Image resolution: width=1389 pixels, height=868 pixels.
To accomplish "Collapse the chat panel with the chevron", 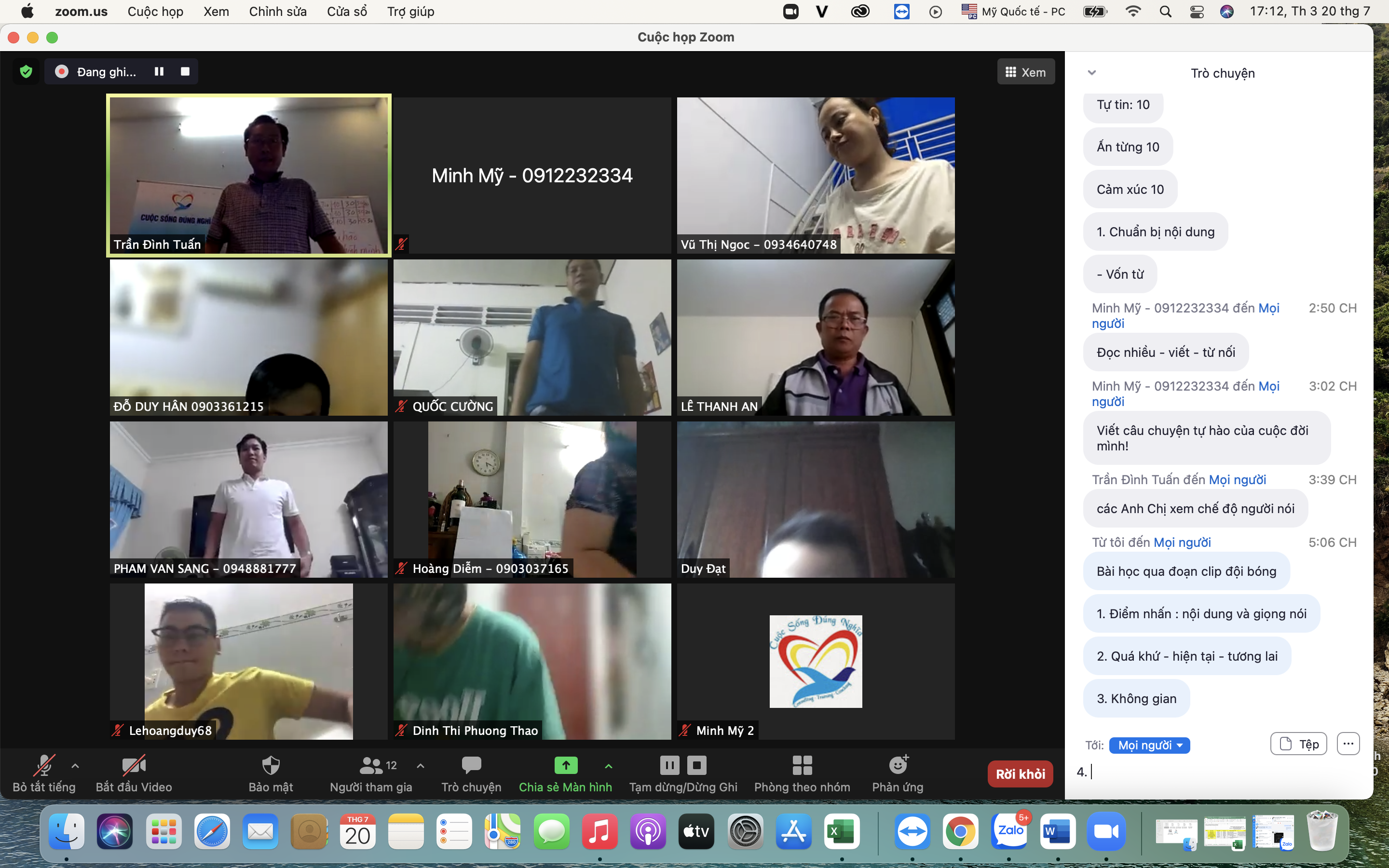I will click(1092, 73).
